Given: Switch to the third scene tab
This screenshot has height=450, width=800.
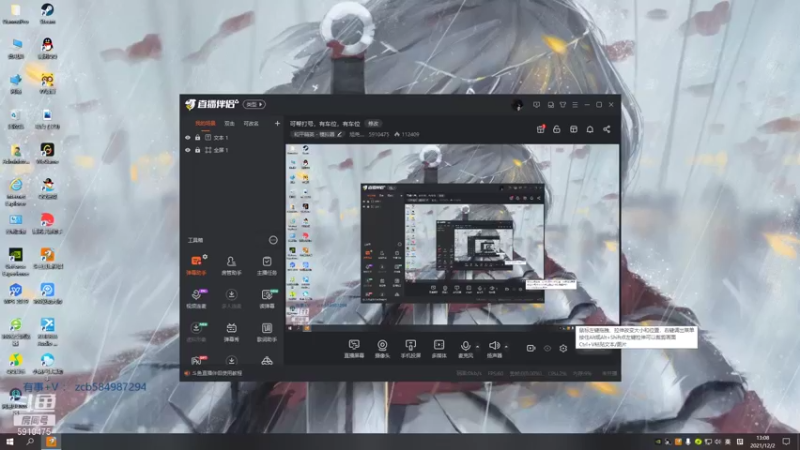Looking at the screenshot, I should [x=251, y=123].
